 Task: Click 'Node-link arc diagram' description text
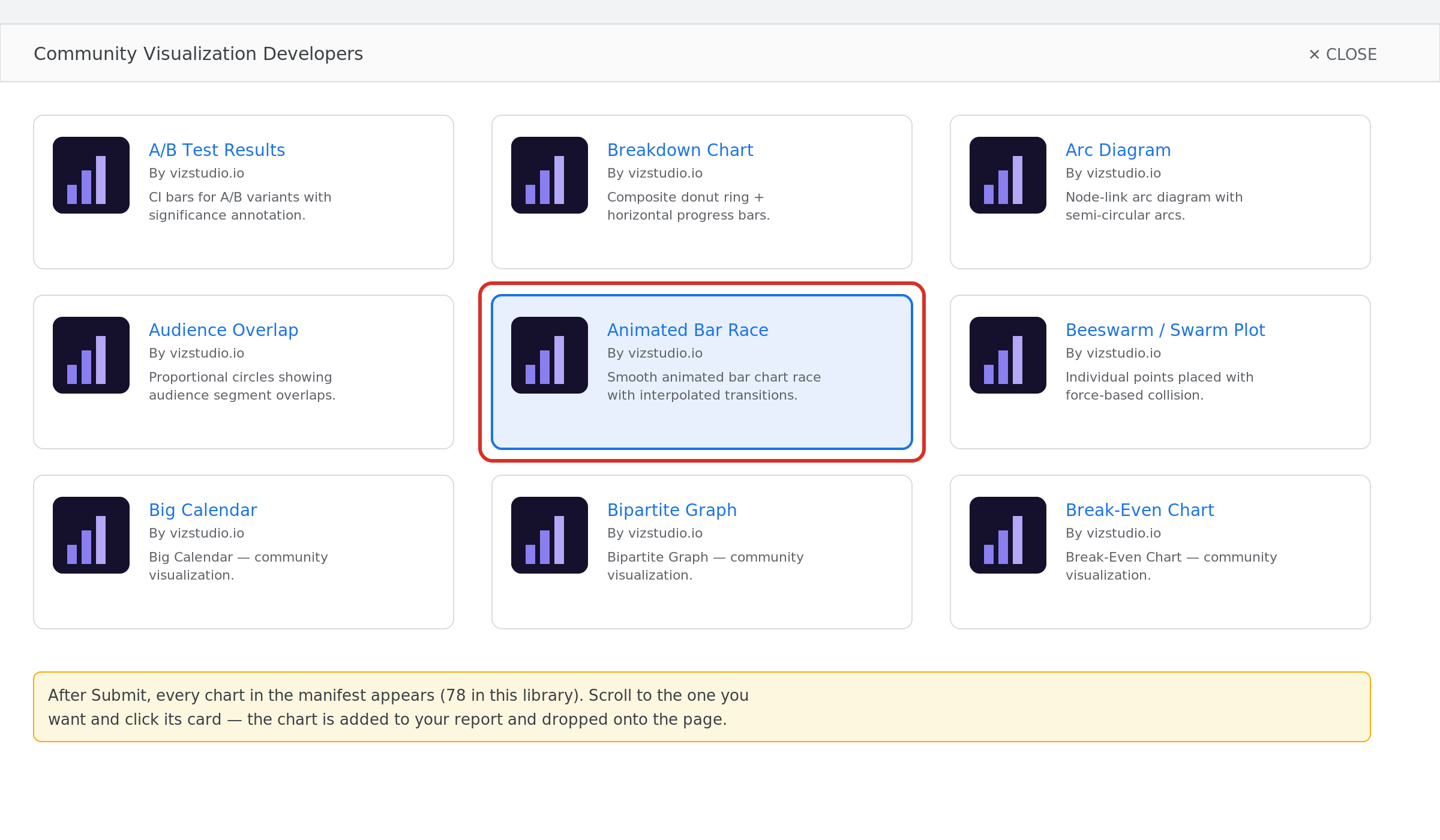pyautogui.click(x=1154, y=206)
